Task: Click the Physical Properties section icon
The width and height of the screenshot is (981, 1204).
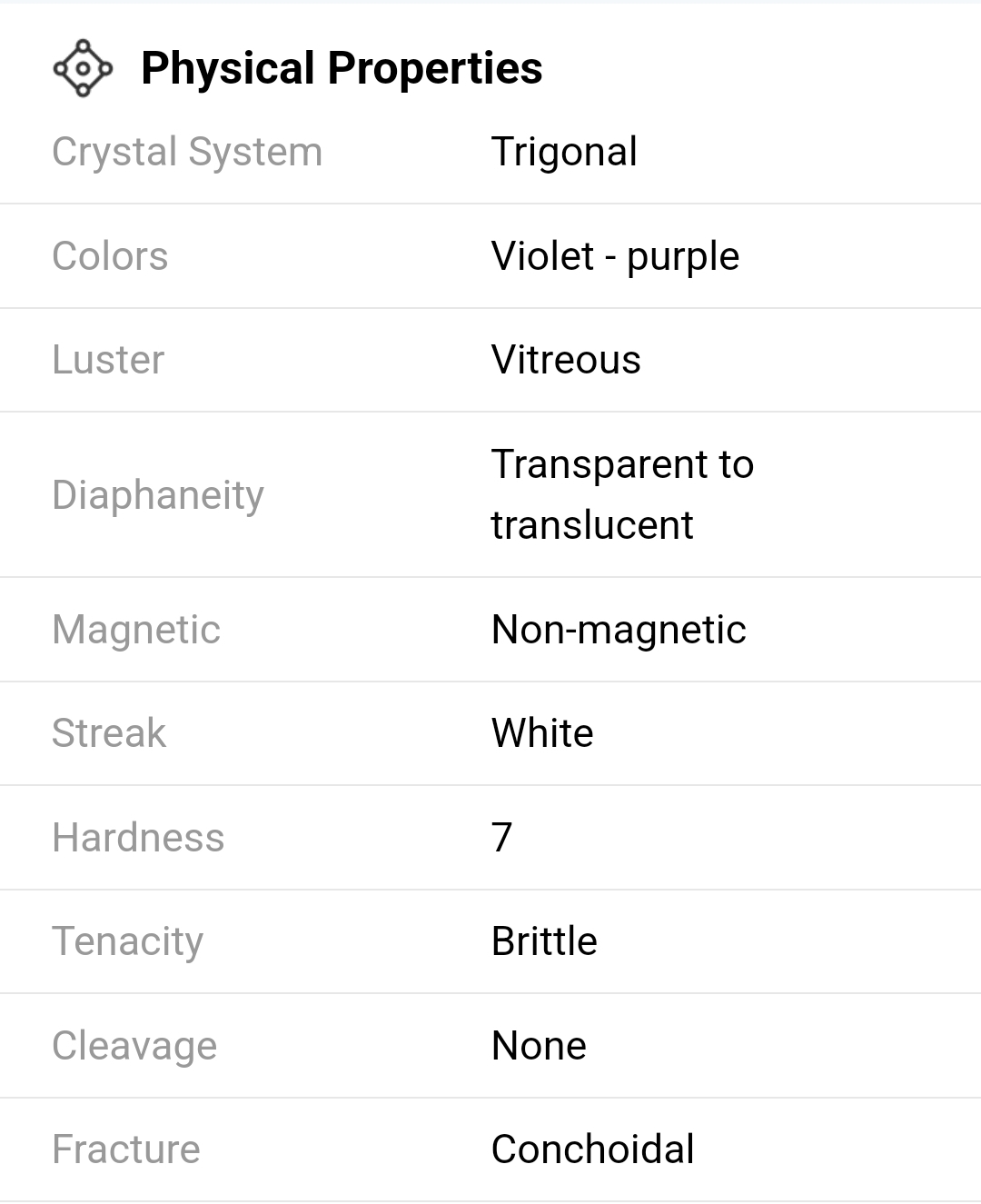Action: [x=83, y=68]
